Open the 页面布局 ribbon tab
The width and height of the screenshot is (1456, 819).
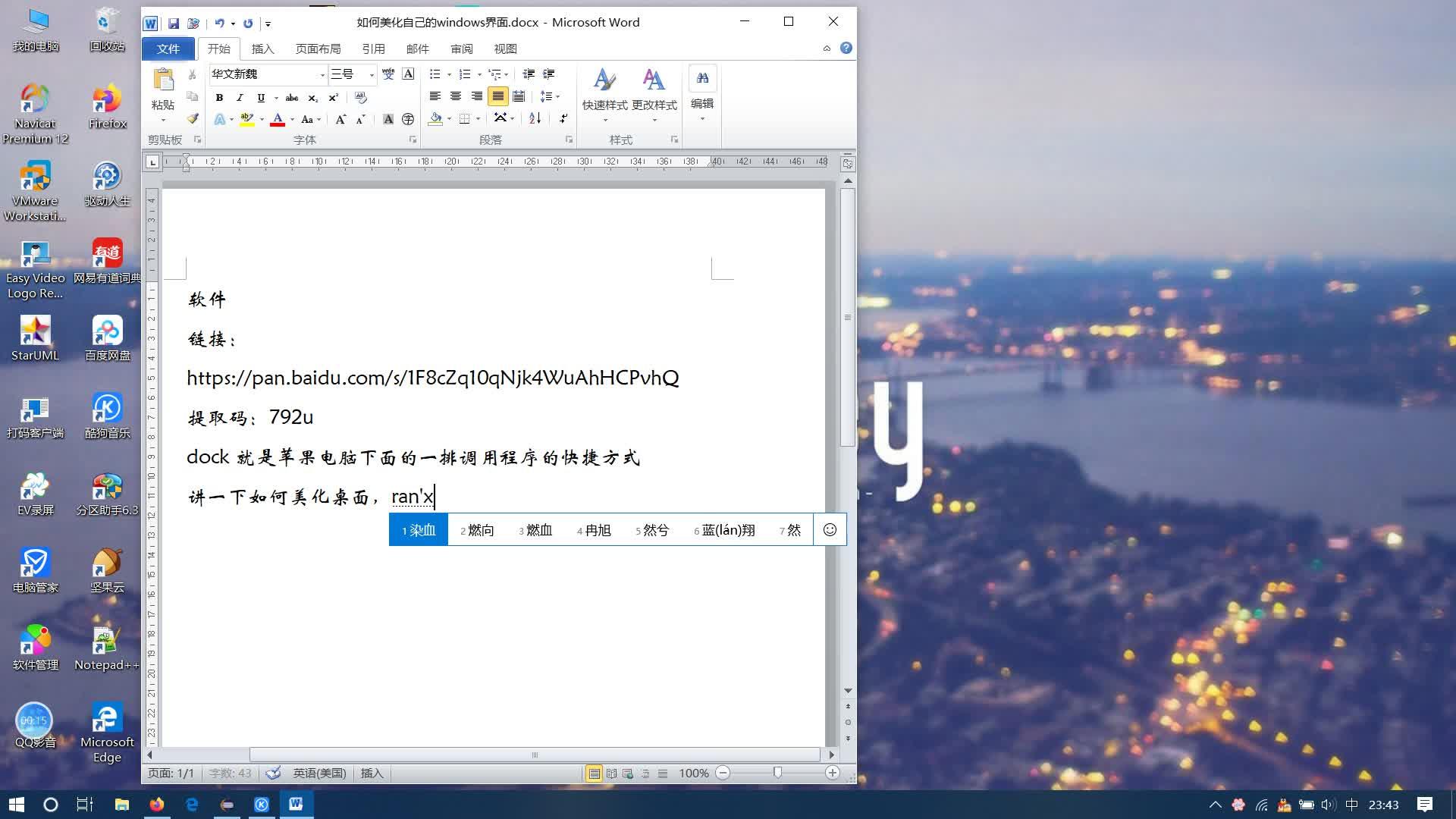318,49
